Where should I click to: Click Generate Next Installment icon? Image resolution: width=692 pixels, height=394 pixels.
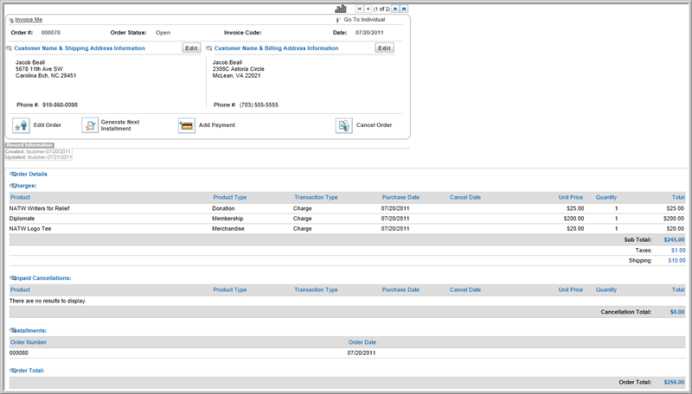(90, 125)
